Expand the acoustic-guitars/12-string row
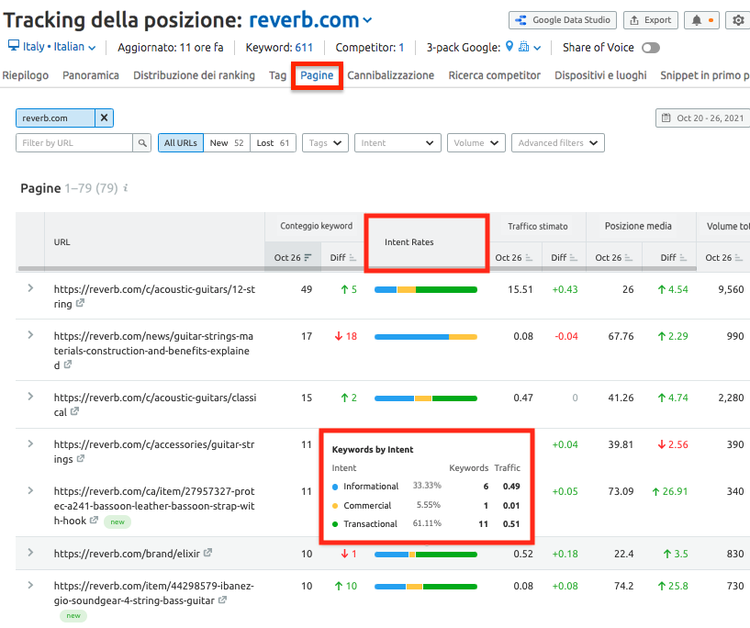This screenshot has height=628, width=750. [30, 288]
